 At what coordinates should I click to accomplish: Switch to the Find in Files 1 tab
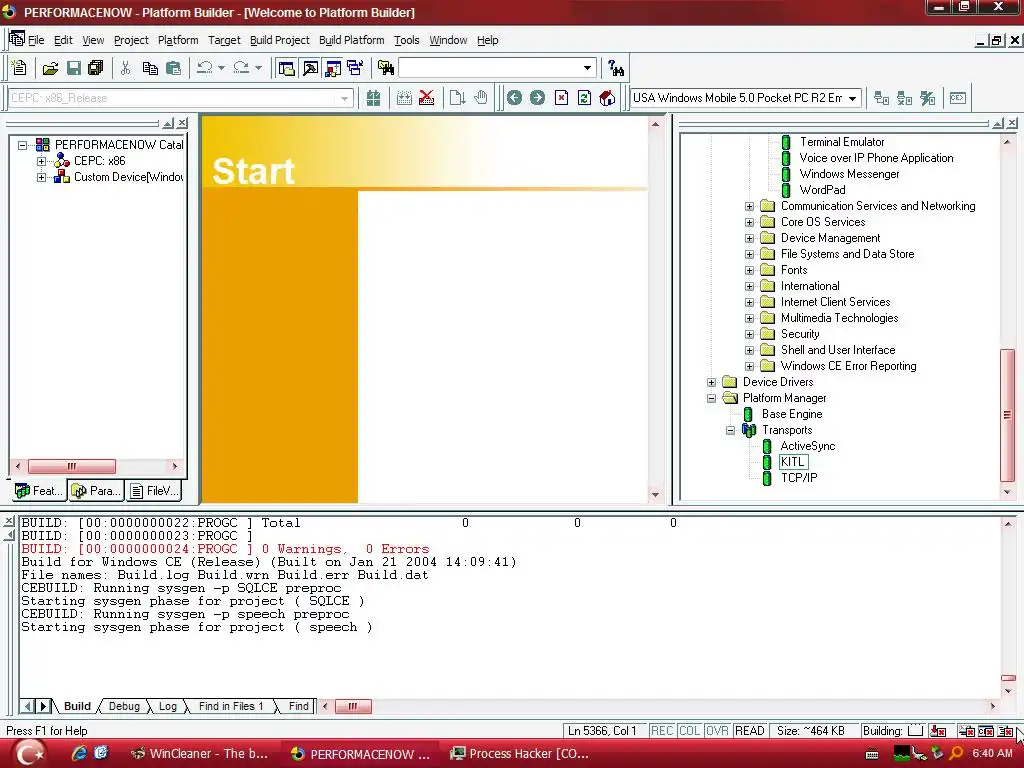coord(231,706)
